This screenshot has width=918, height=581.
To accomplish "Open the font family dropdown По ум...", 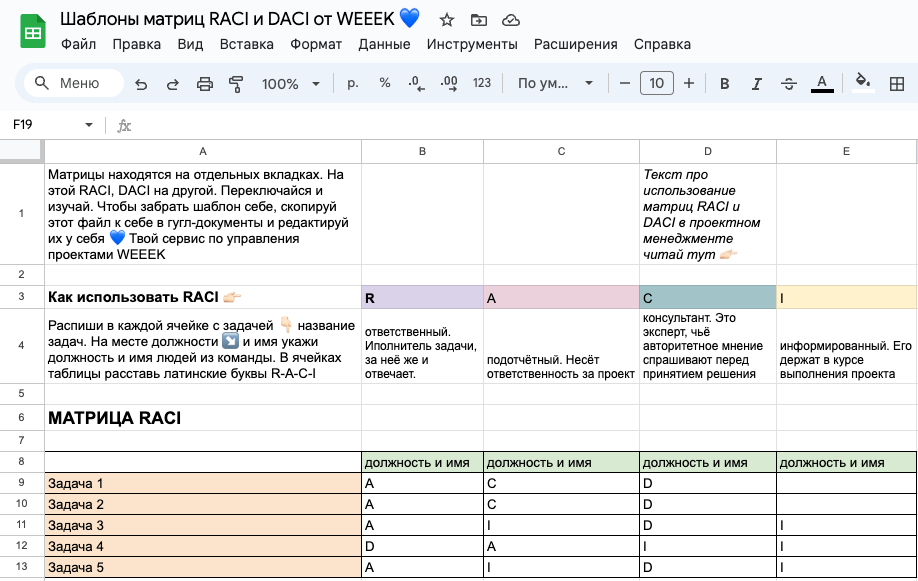I will tap(555, 84).
